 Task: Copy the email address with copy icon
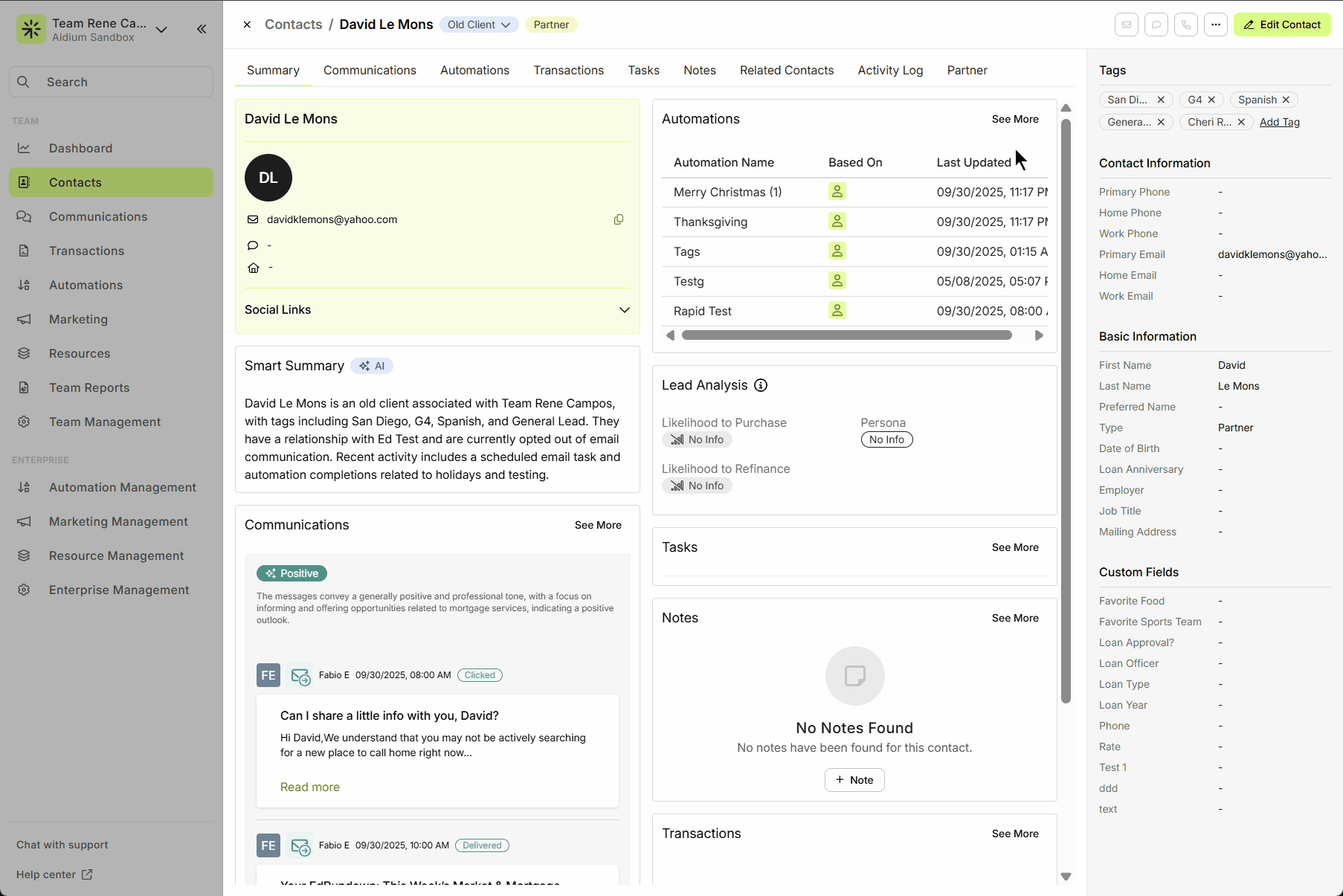pyautogui.click(x=619, y=219)
